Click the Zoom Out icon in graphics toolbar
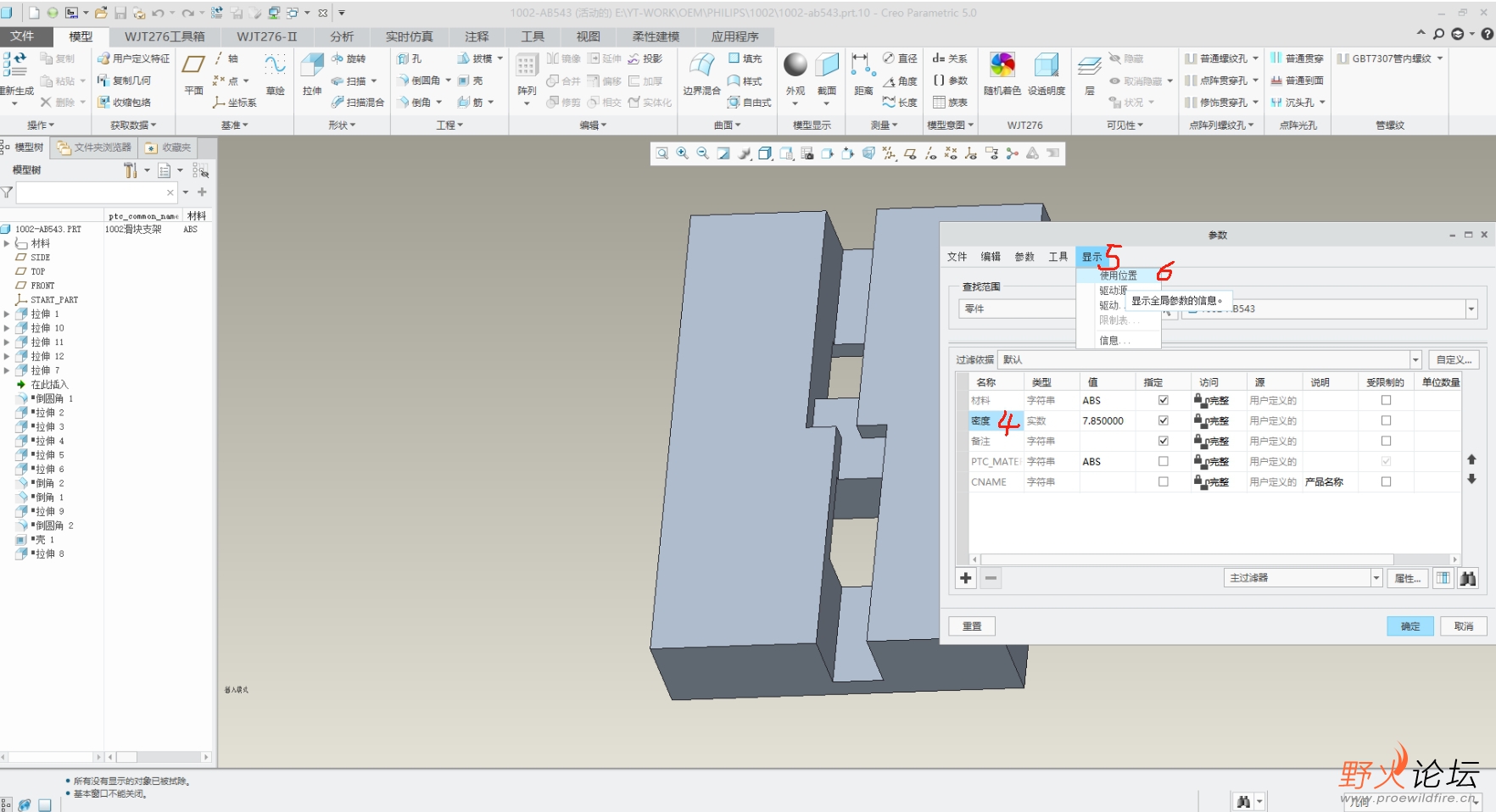 [x=703, y=153]
